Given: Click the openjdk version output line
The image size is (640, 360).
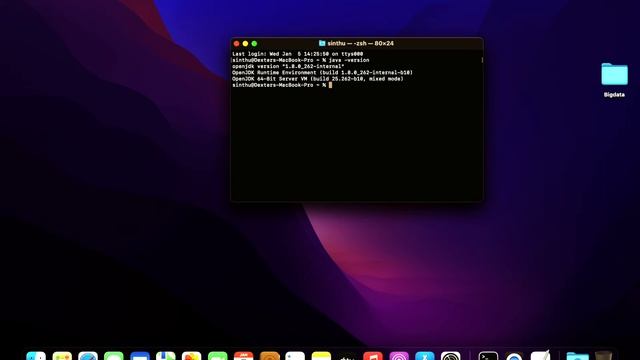Looking at the screenshot, I should (x=288, y=66).
